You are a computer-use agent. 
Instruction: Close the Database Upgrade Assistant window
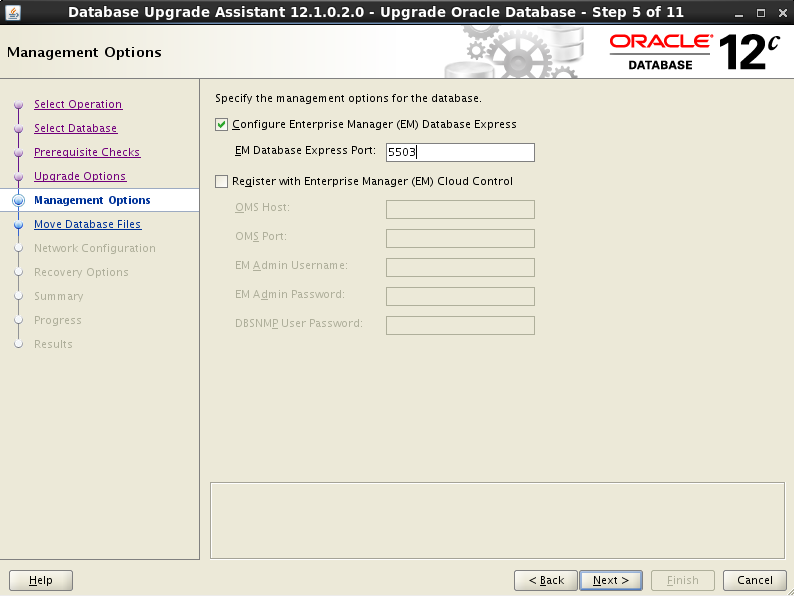[x=782, y=13]
